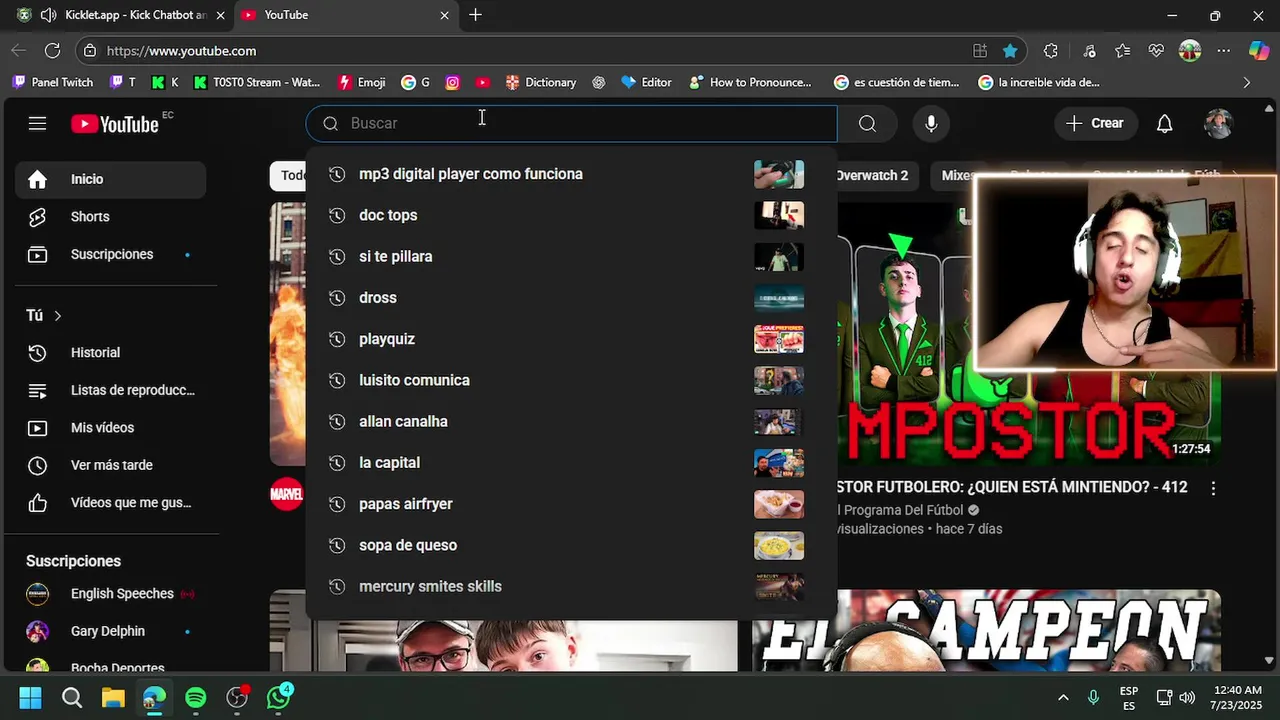
Task: Toggle the favorite star for this page
Action: (x=1010, y=50)
